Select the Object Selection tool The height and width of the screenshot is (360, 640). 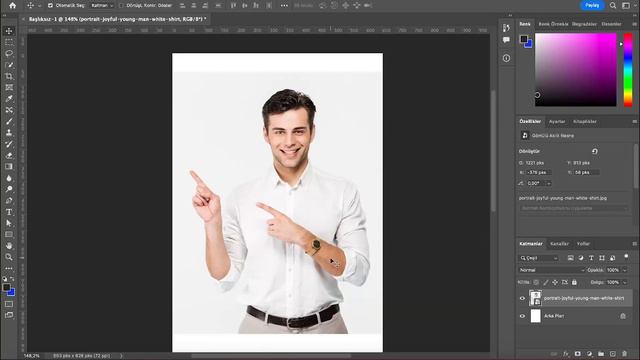click(x=9, y=65)
